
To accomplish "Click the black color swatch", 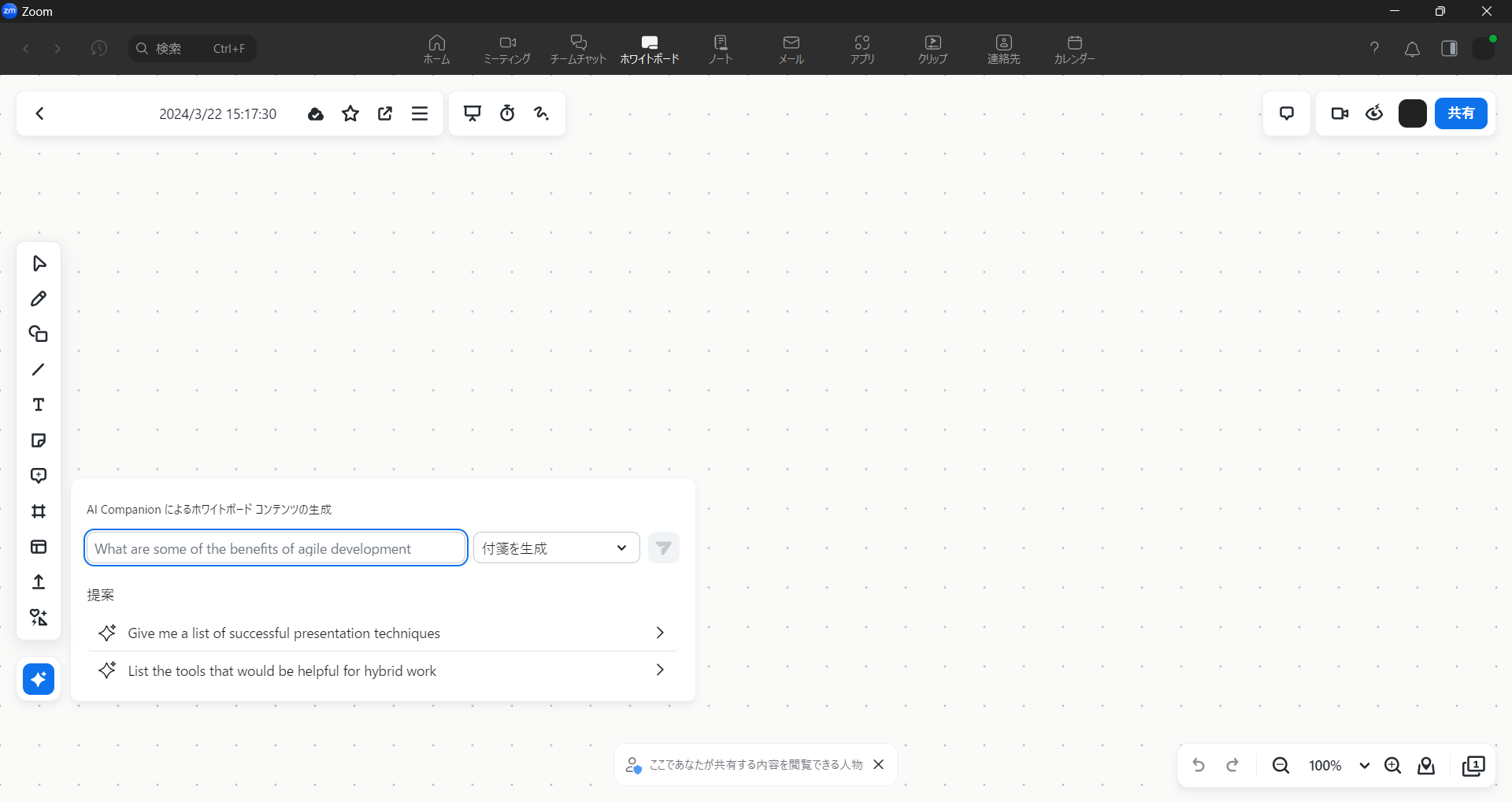I will click(1412, 113).
